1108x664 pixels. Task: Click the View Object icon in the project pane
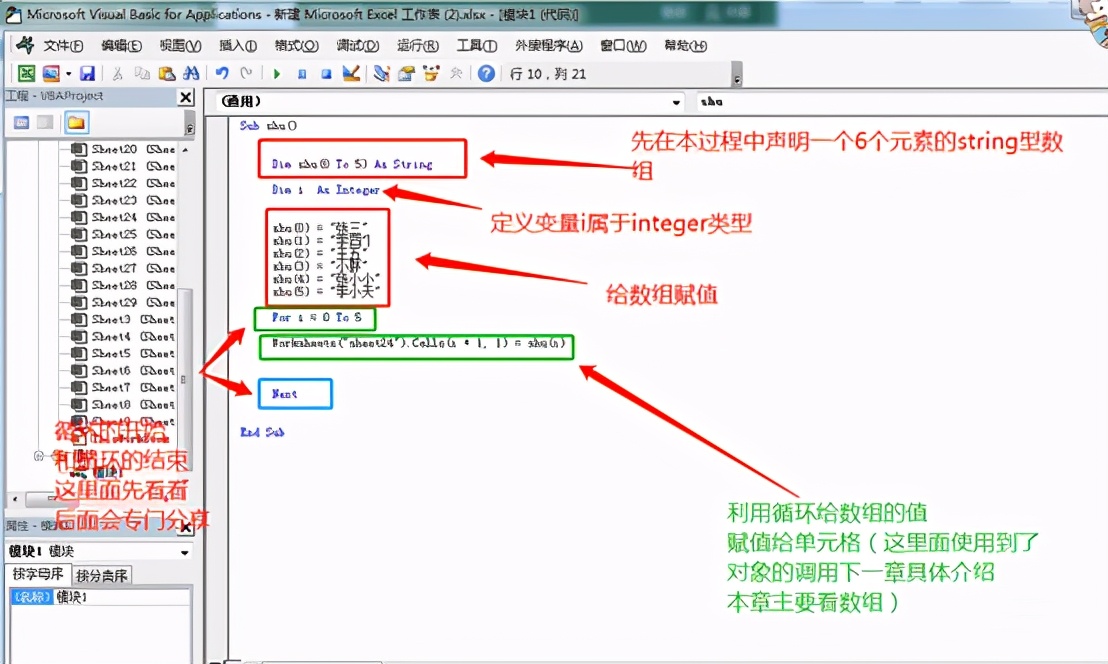[x=45, y=123]
